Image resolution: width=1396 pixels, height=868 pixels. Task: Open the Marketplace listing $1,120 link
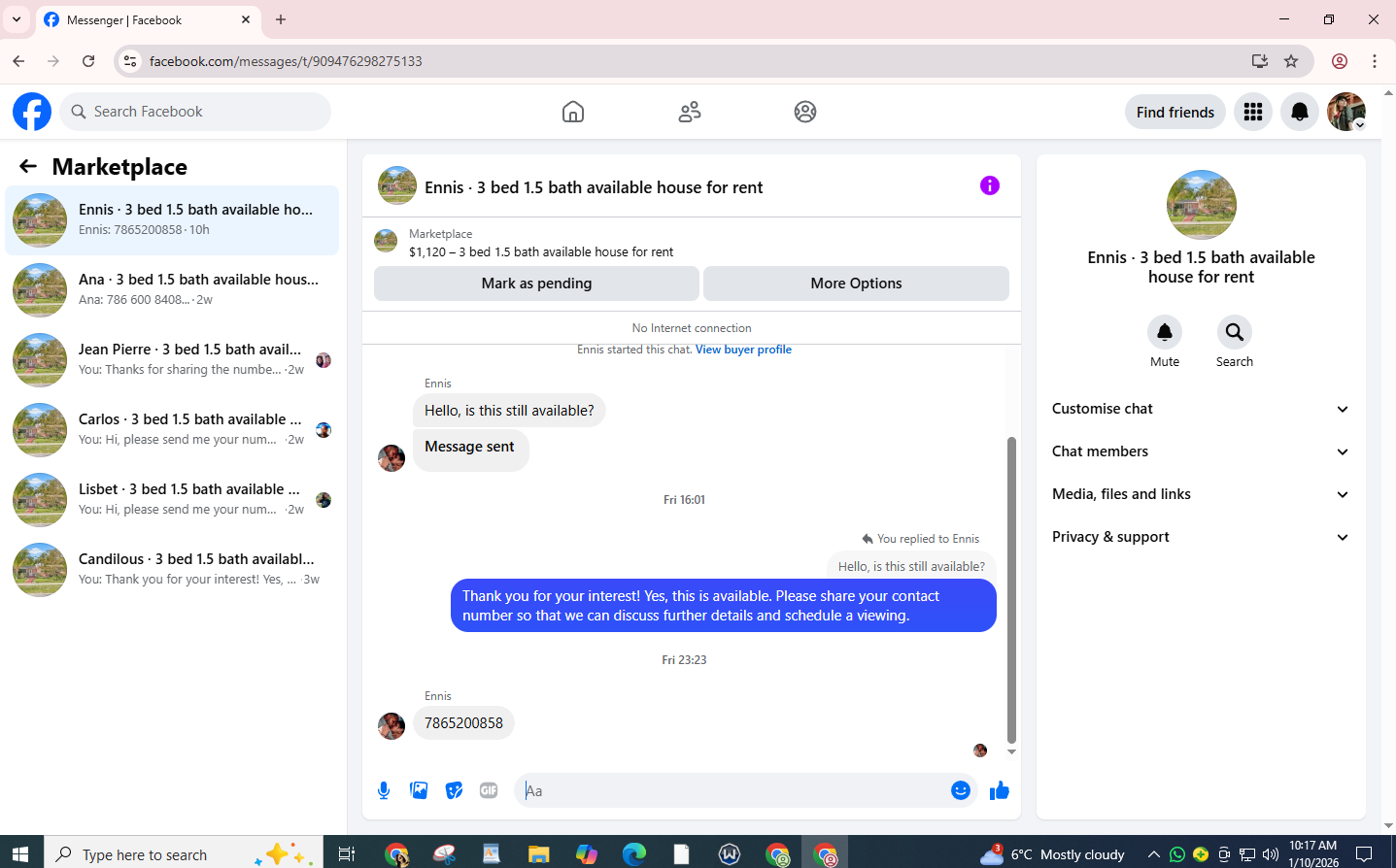[541, 251]
